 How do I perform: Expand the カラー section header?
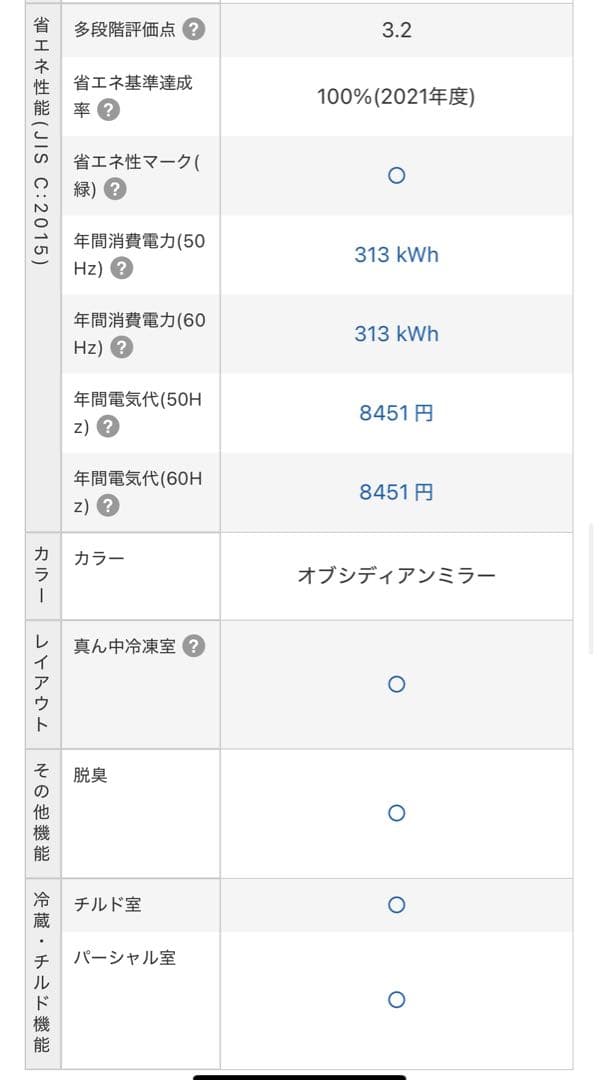(41, 576)
